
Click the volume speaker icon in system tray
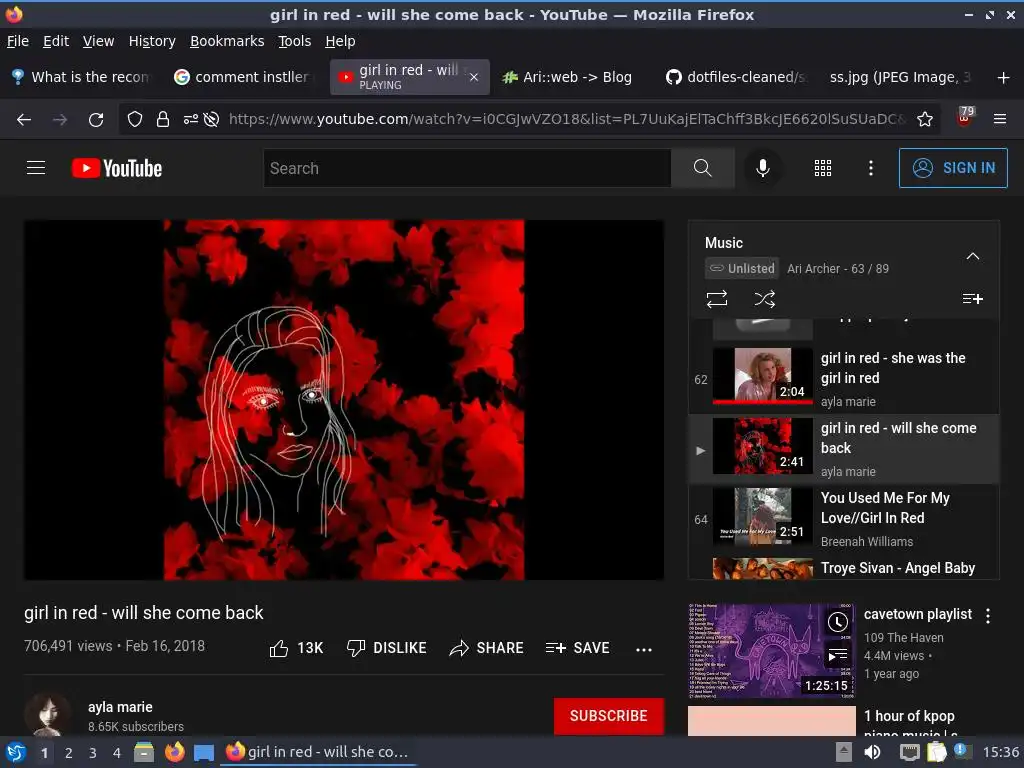[872, 752]
